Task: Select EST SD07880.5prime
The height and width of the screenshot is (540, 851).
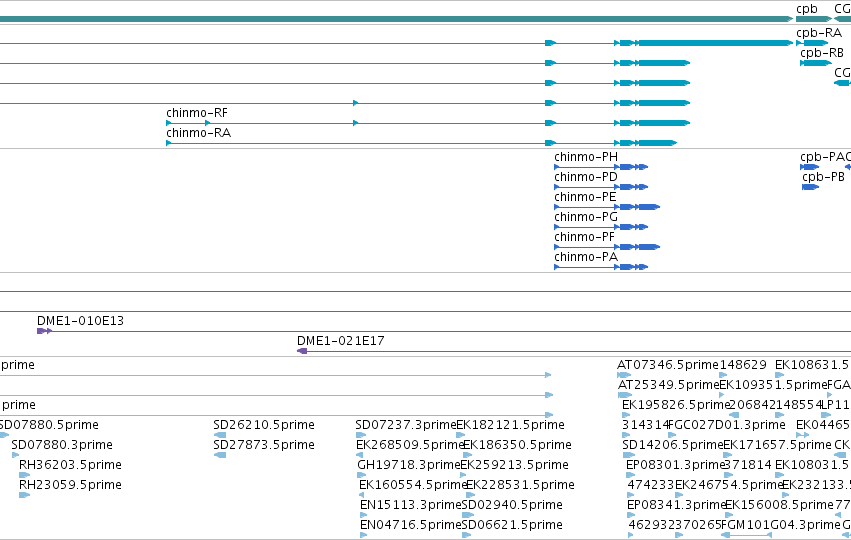Action: pyautogui.click(x=49, y=425)
